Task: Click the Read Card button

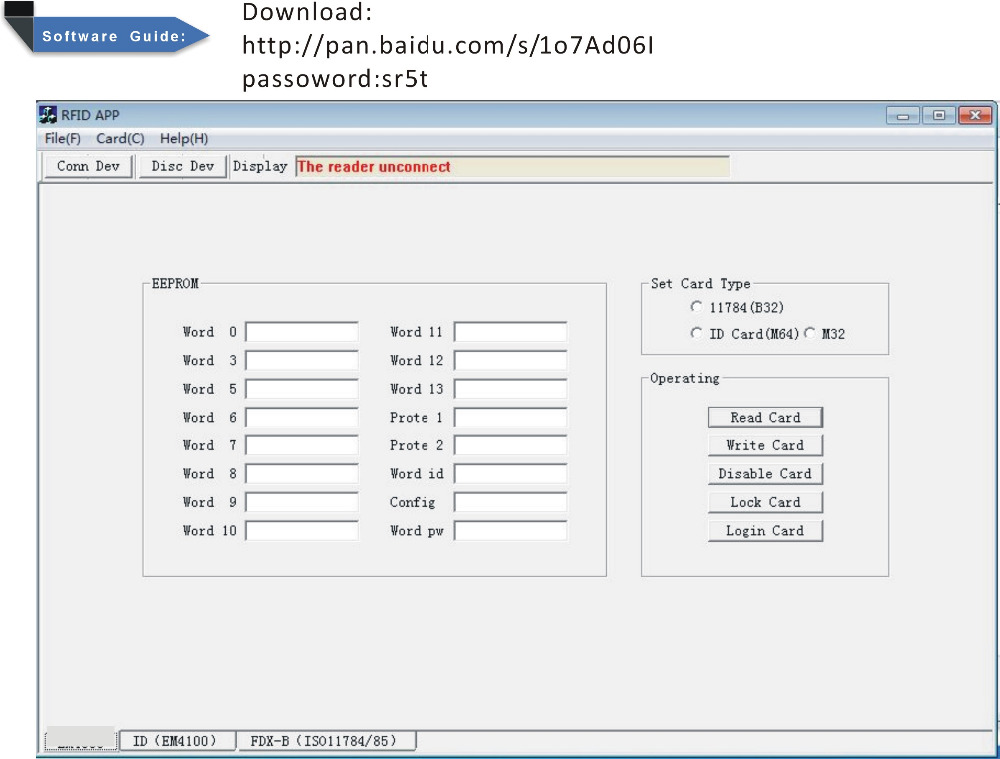Action: click(x=765, y=418)
